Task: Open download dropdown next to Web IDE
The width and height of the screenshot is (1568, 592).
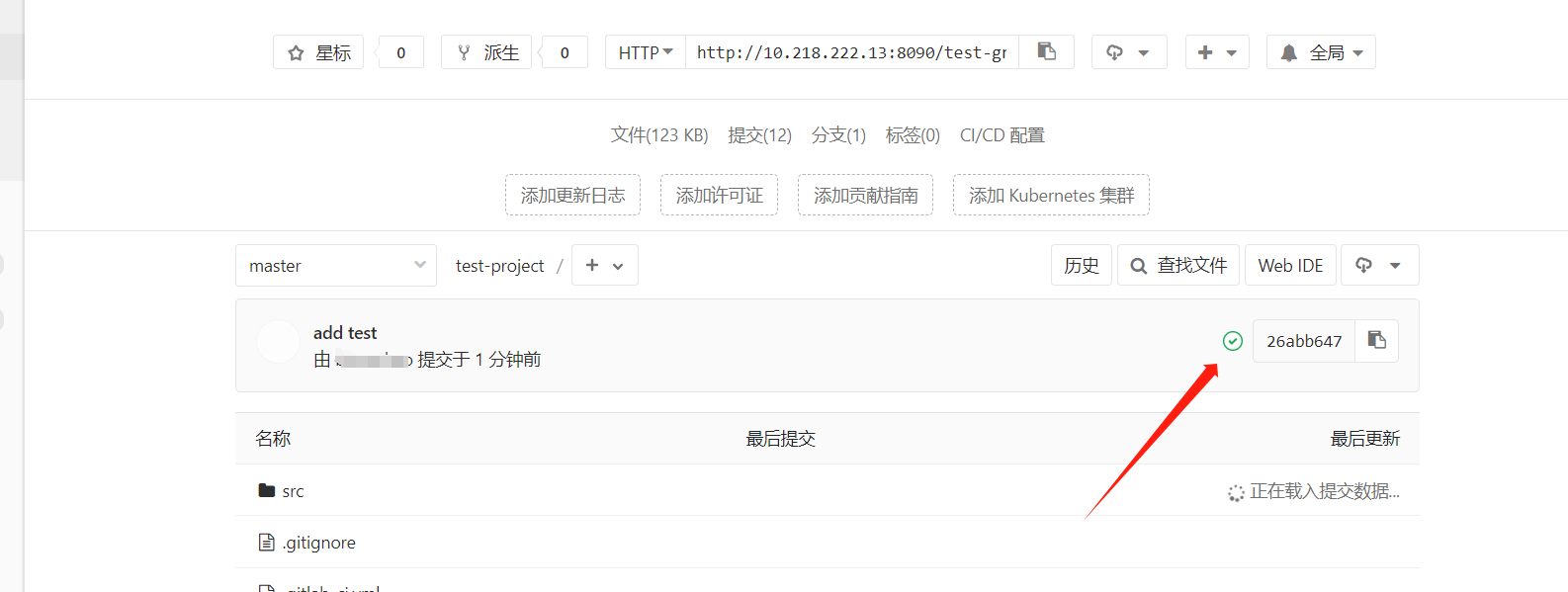Action: coord(1380,265)
